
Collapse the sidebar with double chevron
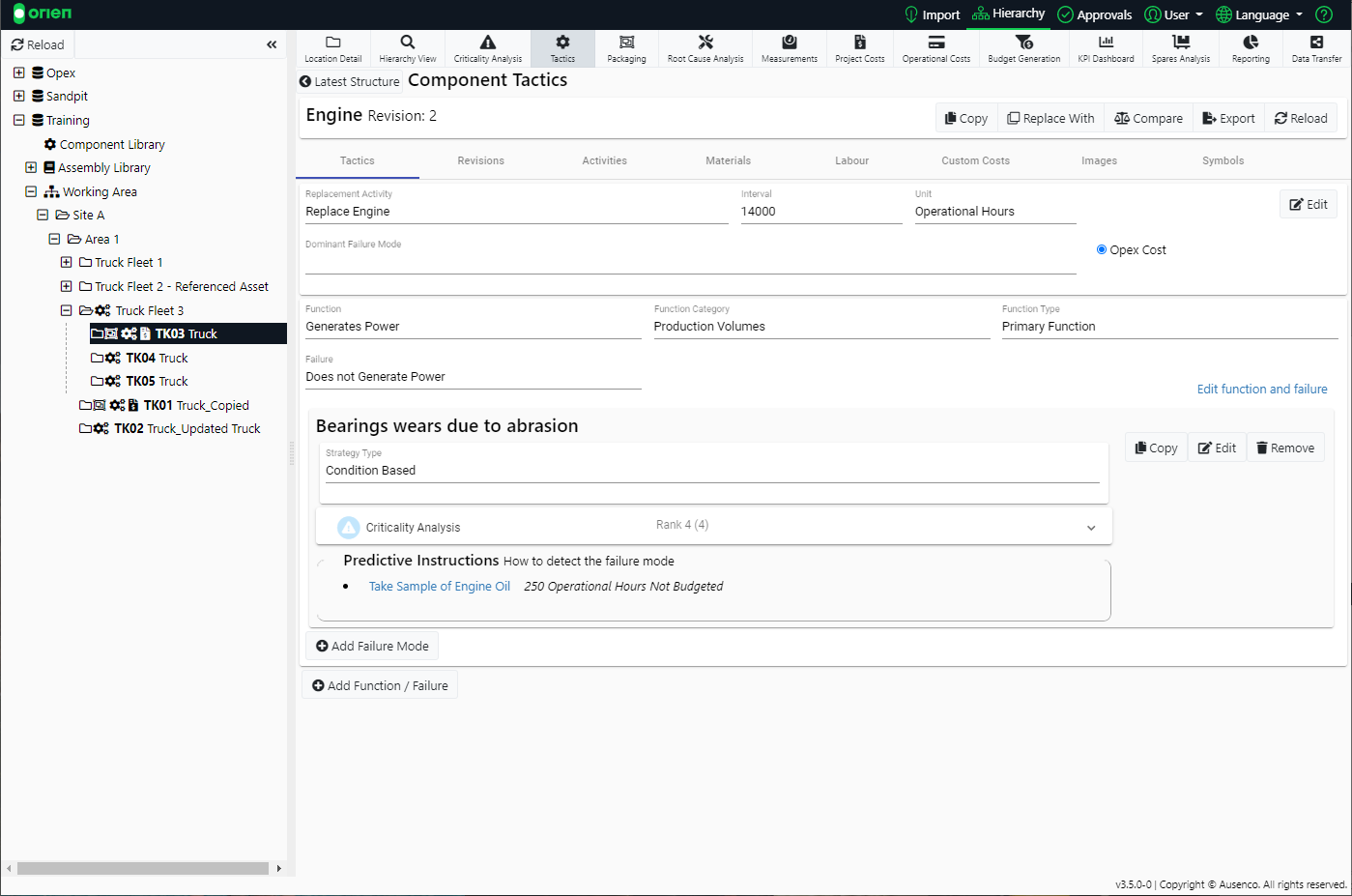[272, 44]
